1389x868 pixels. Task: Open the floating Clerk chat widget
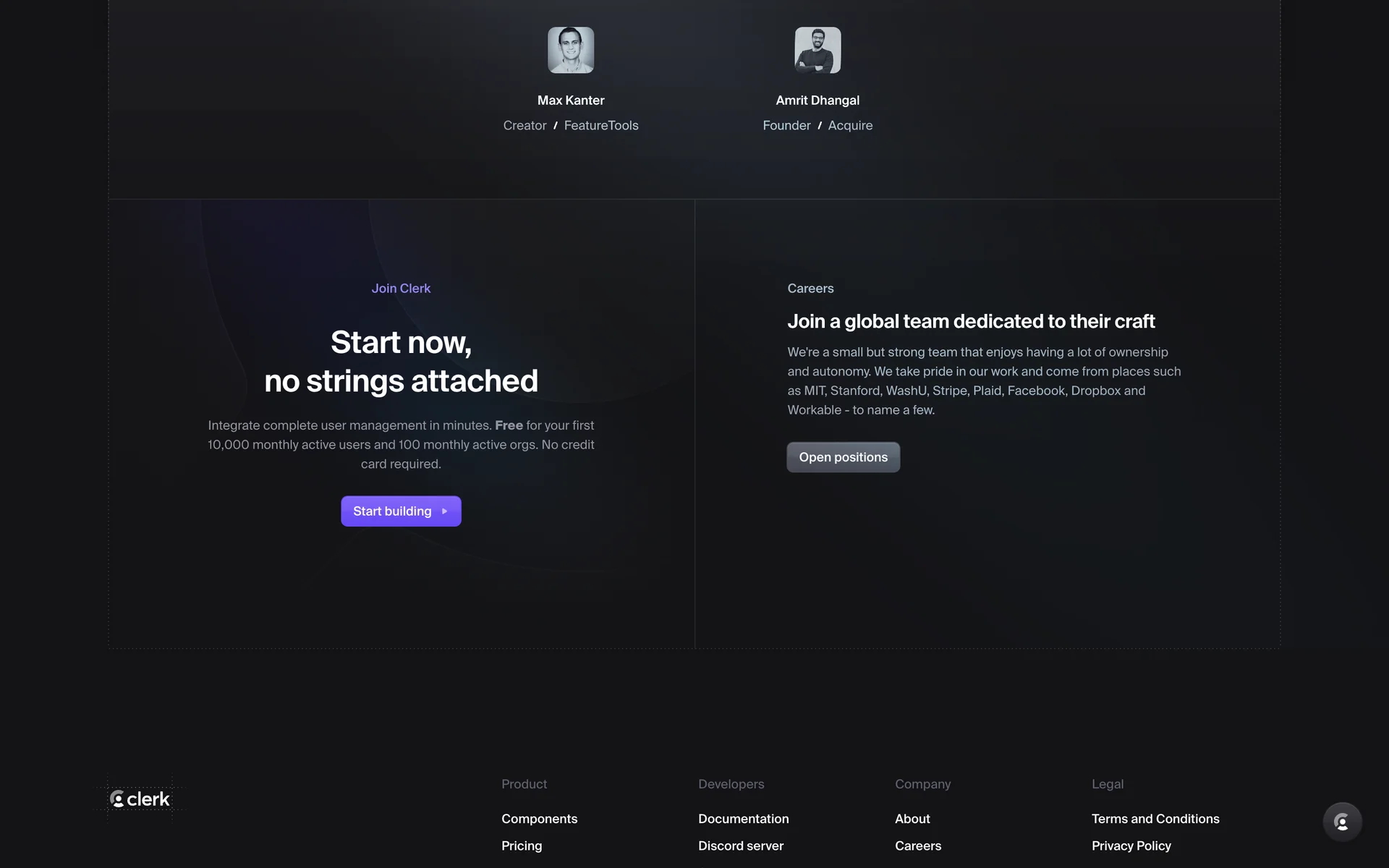tap(1342, 822)
